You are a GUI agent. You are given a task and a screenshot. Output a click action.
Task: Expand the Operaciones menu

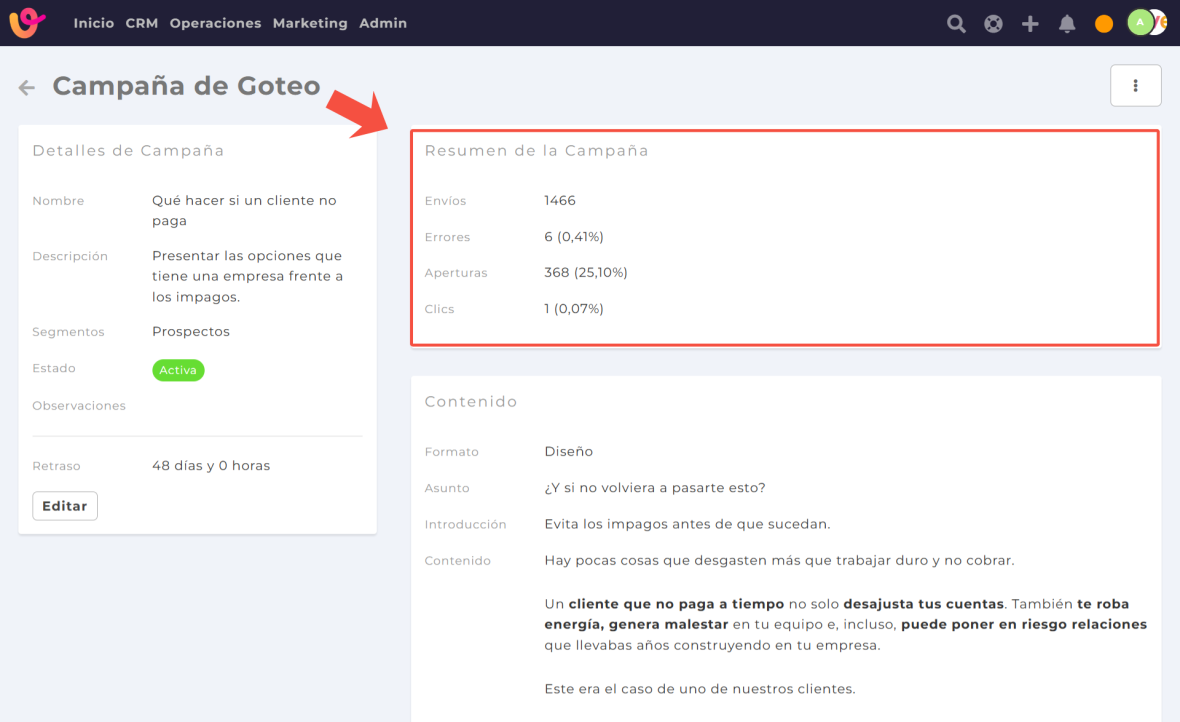(215, 23)
